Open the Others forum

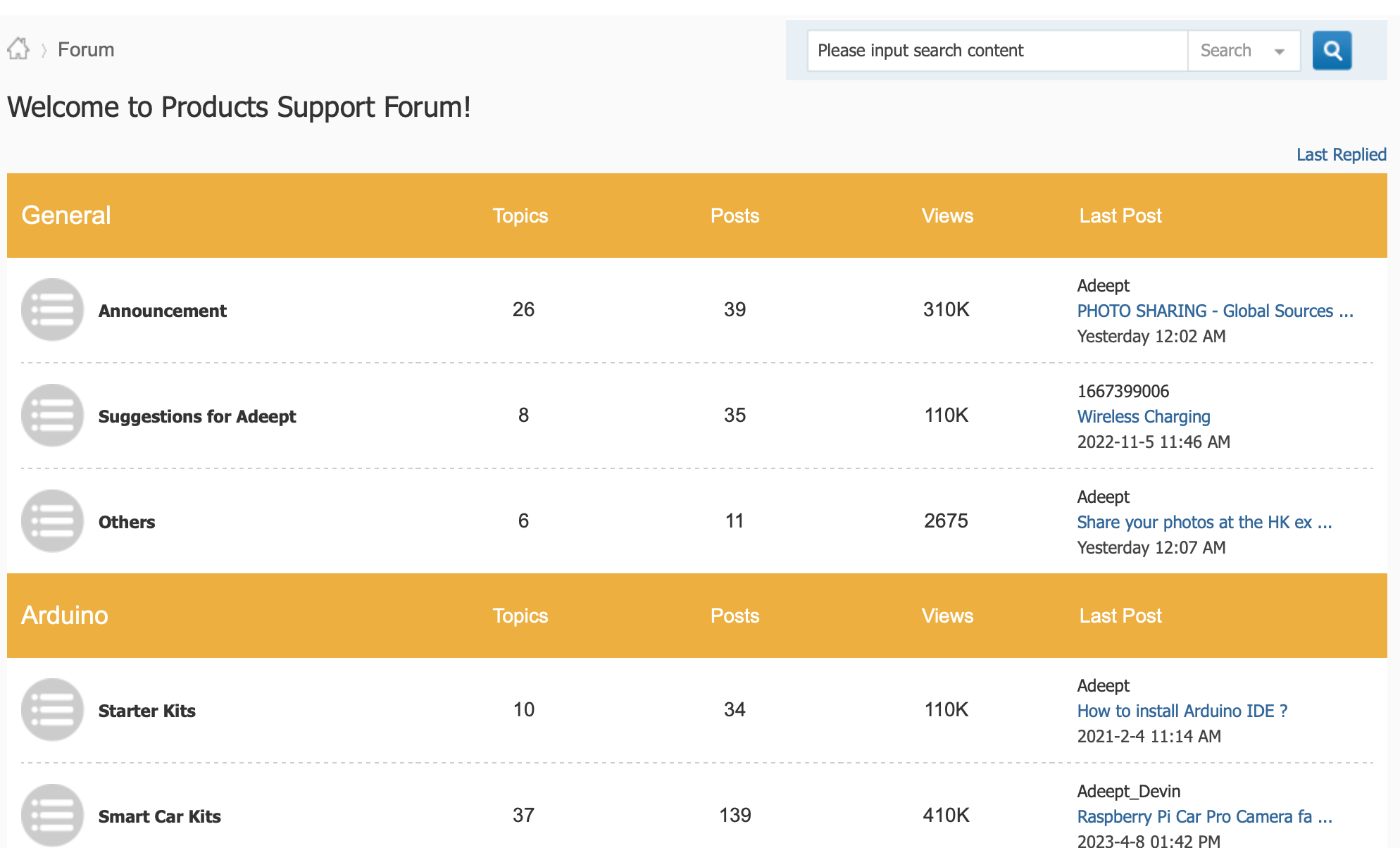(127, 522)
